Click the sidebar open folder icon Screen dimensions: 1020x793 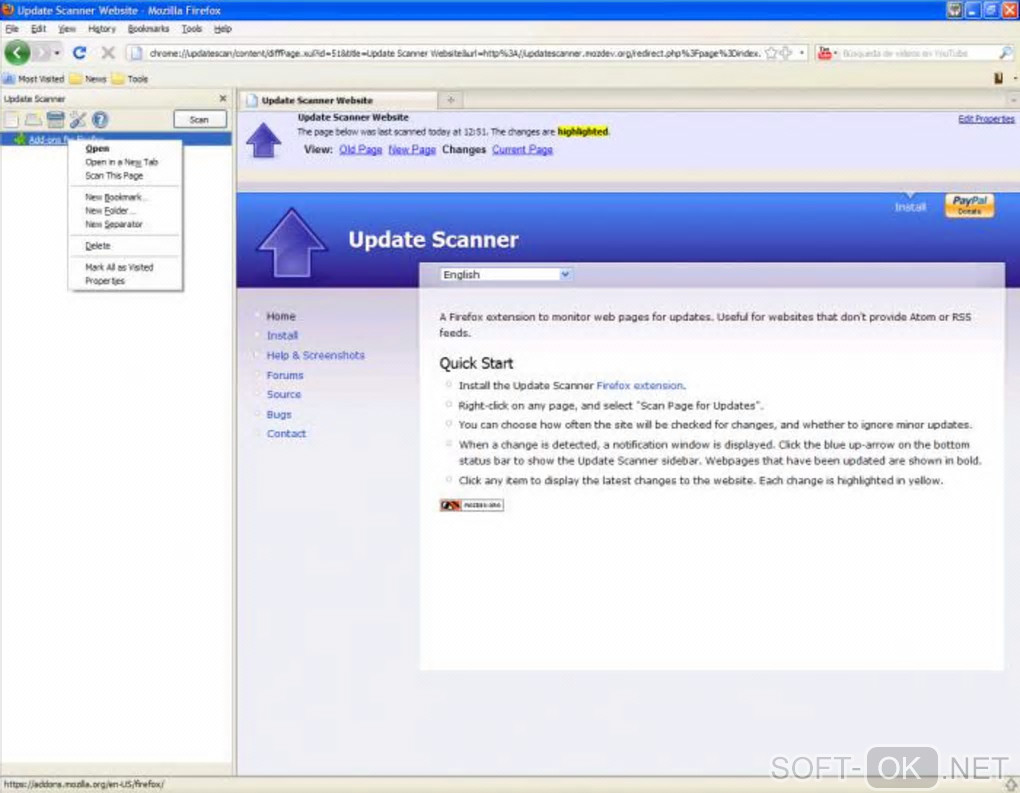[33, 119]
